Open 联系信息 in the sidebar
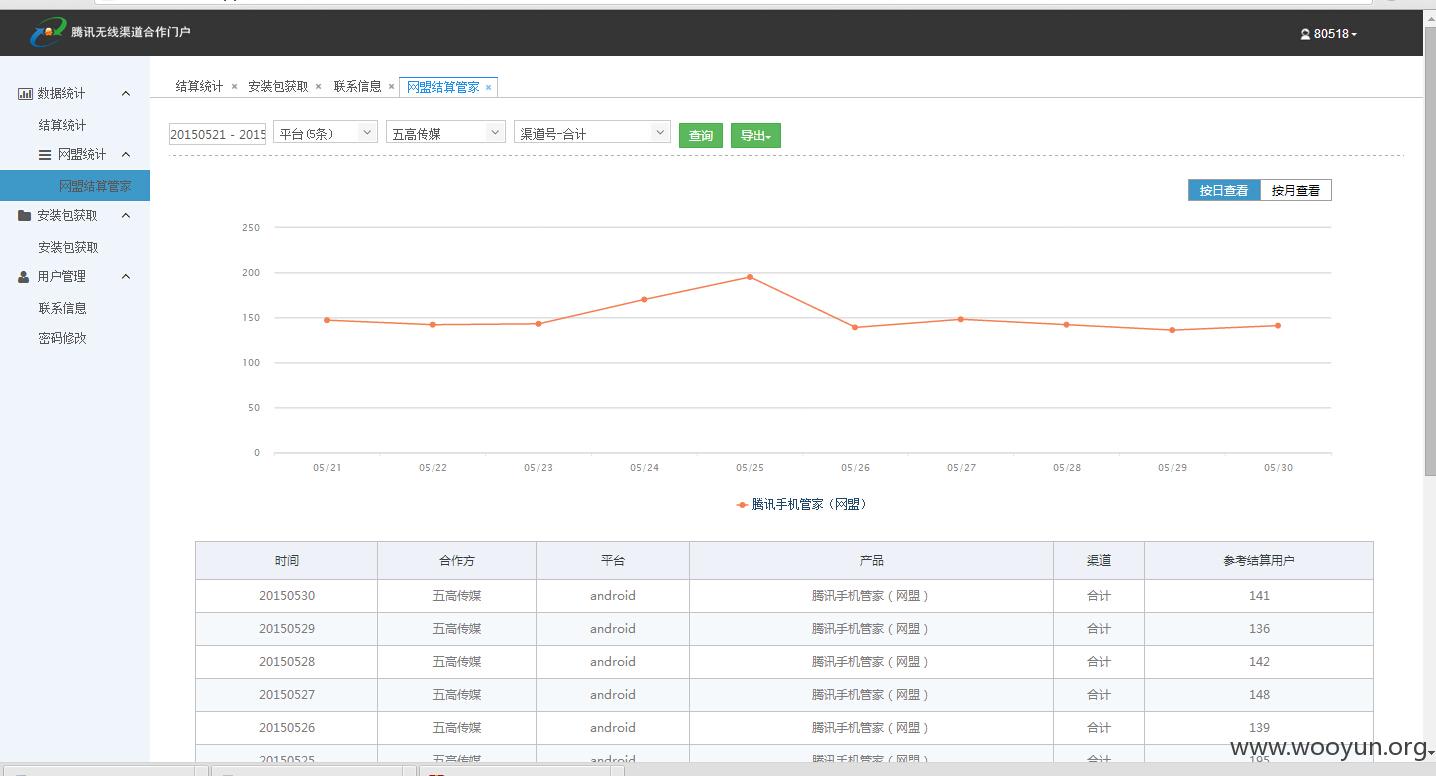The image size is (1436, 776). tap(62, 308)
